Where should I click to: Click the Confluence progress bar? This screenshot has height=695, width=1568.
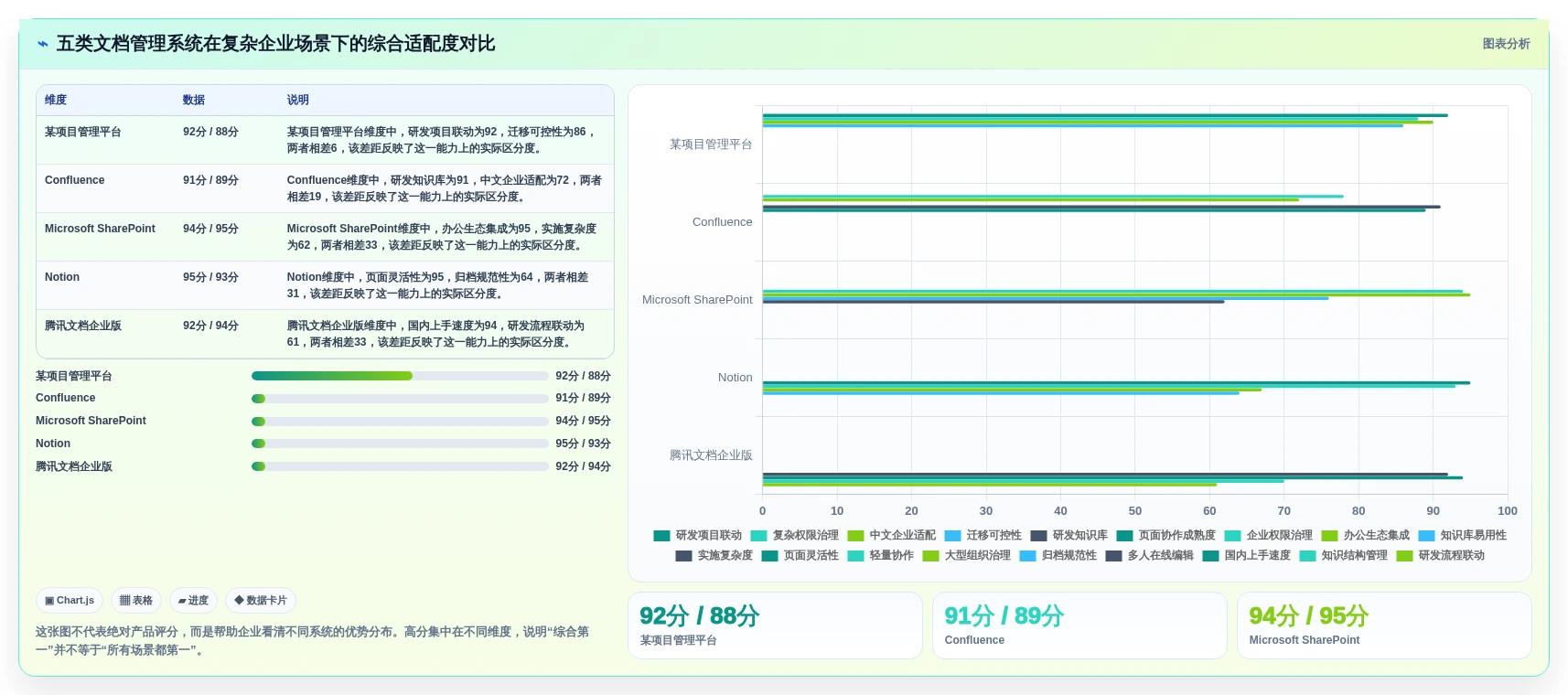[x=400, y=399]
